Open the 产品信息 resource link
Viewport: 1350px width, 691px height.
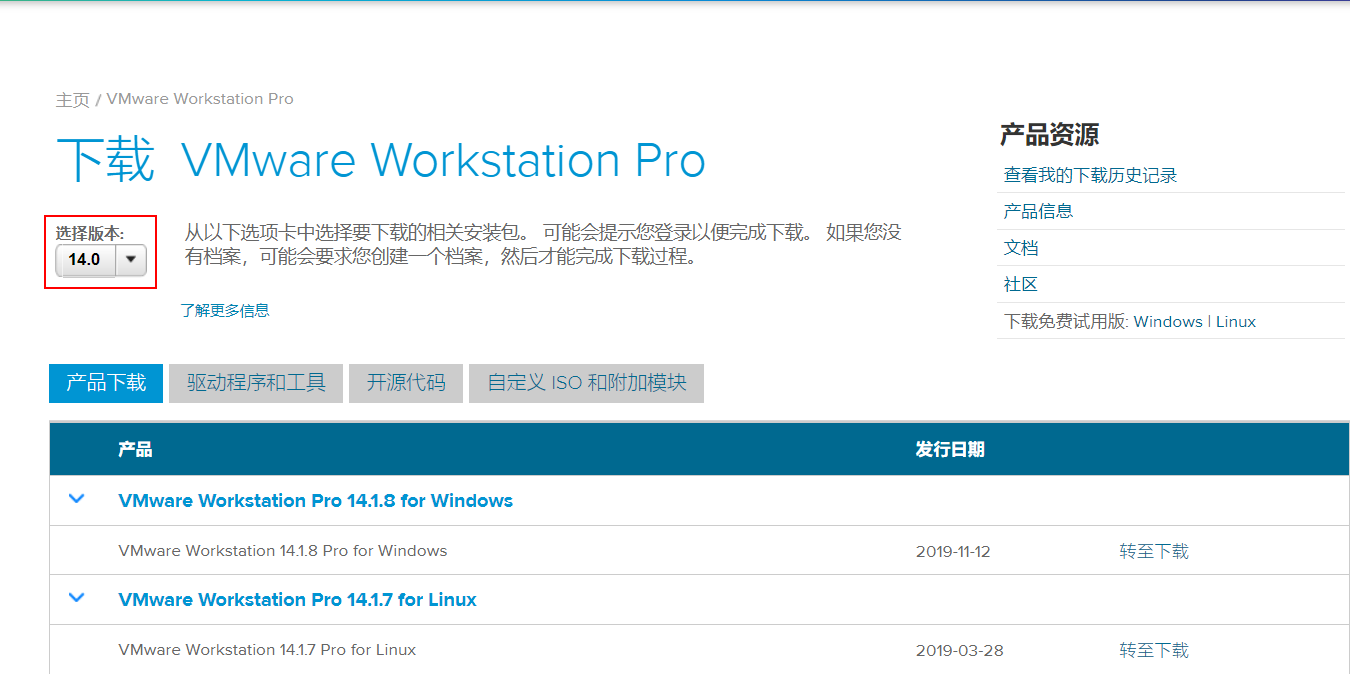[x=1039, y=211]
